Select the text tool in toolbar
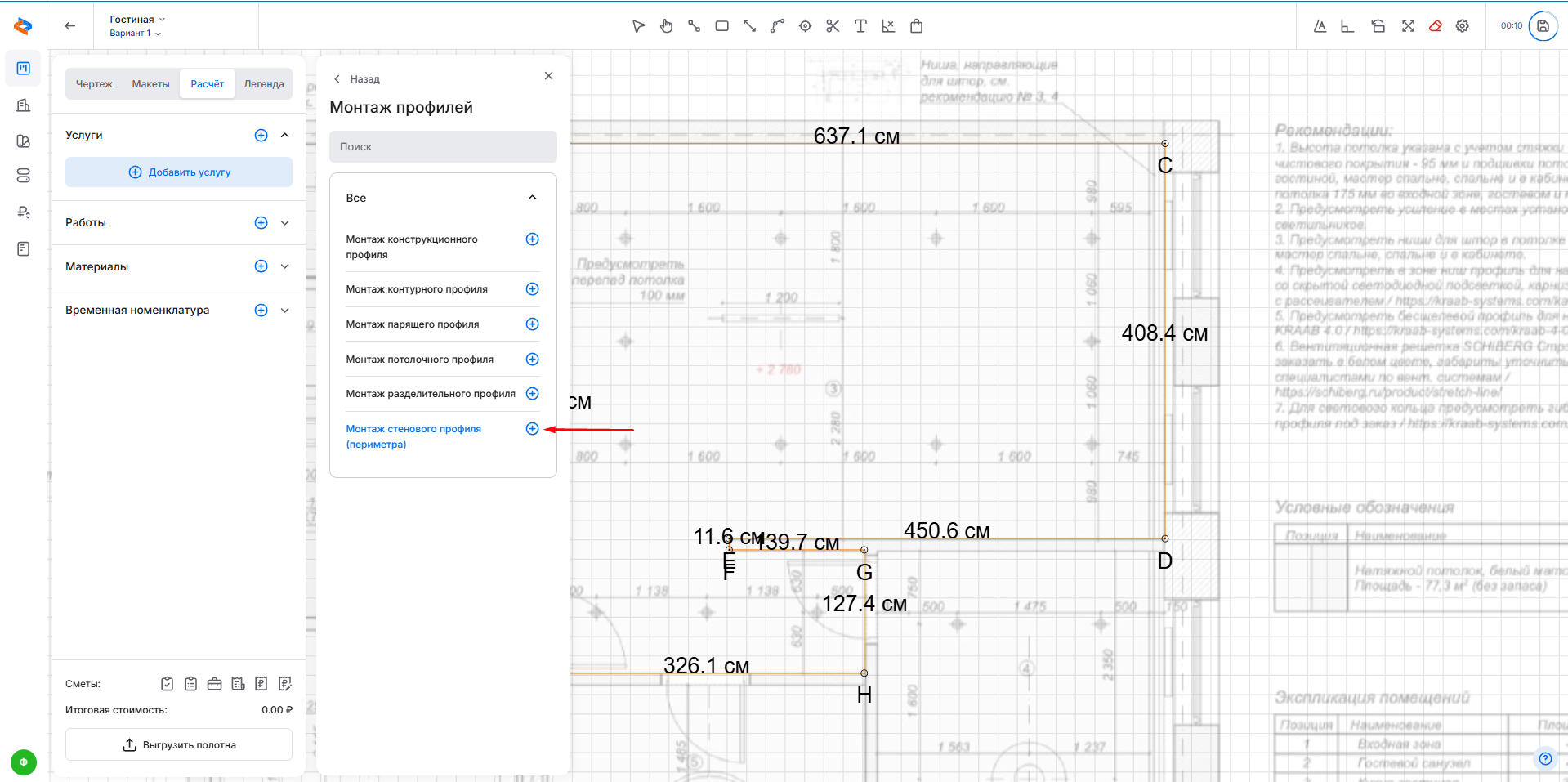 pos(860,26)
